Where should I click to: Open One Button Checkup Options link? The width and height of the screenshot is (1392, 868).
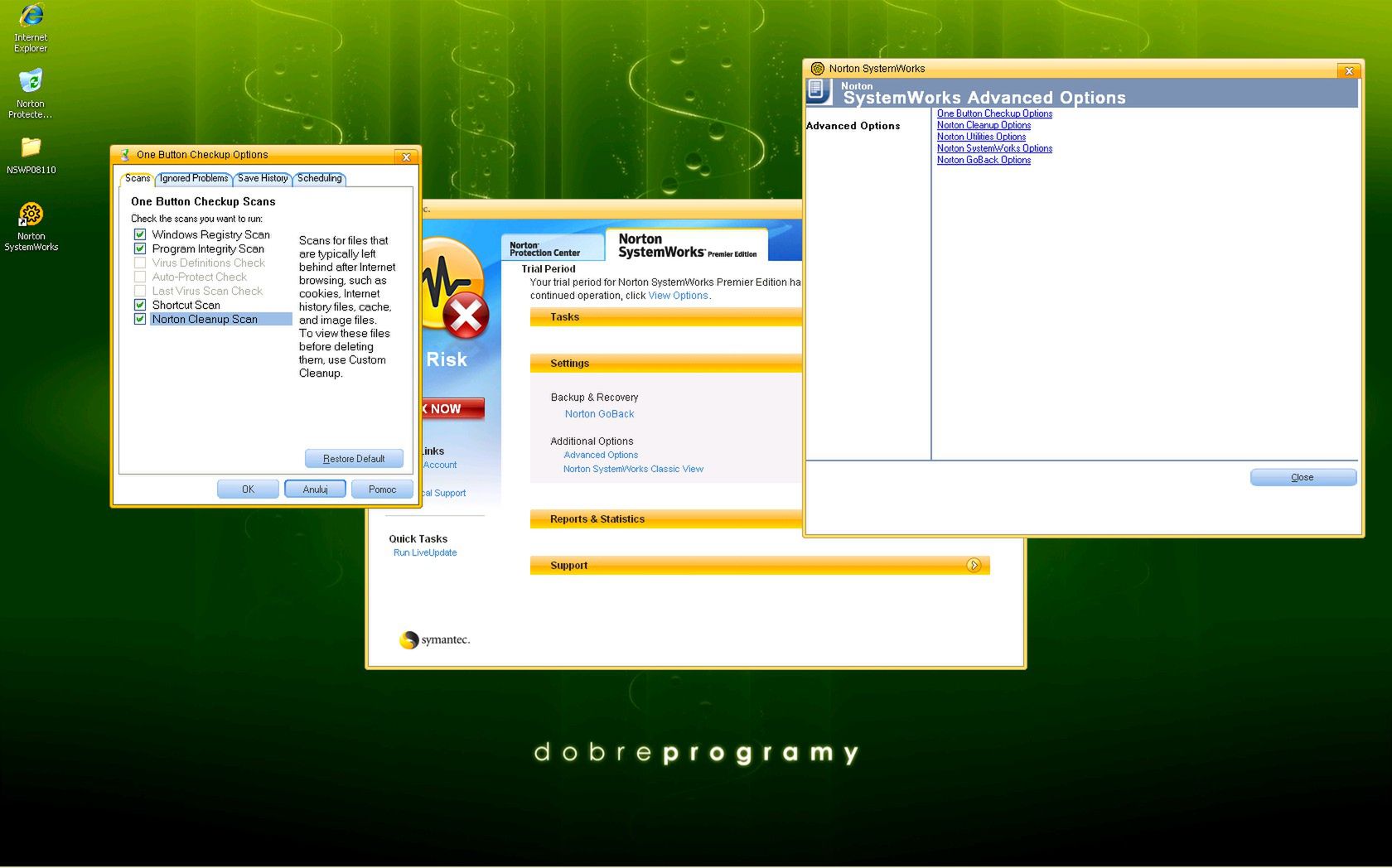coord(994,113)
